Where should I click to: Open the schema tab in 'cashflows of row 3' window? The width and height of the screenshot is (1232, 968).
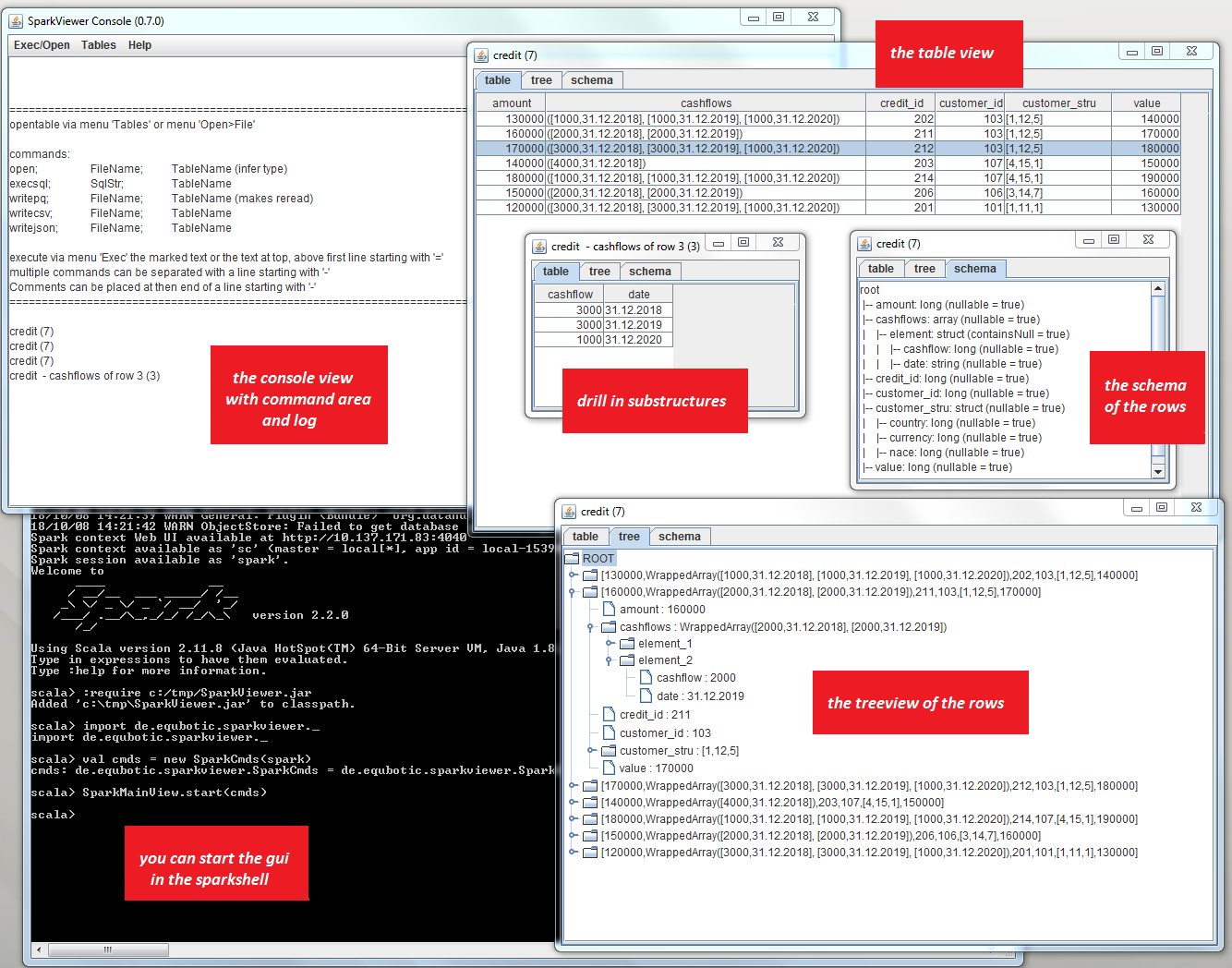pyautogui.click(x=650, y=272)
